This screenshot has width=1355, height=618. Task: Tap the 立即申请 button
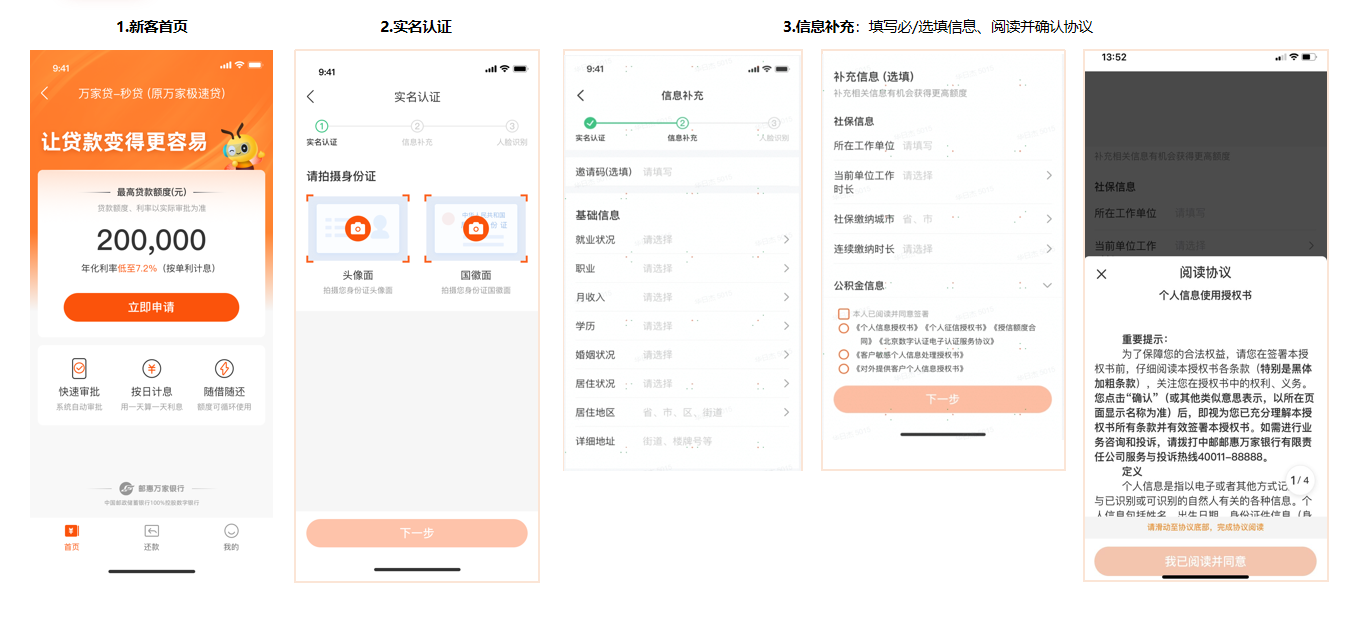151,307
